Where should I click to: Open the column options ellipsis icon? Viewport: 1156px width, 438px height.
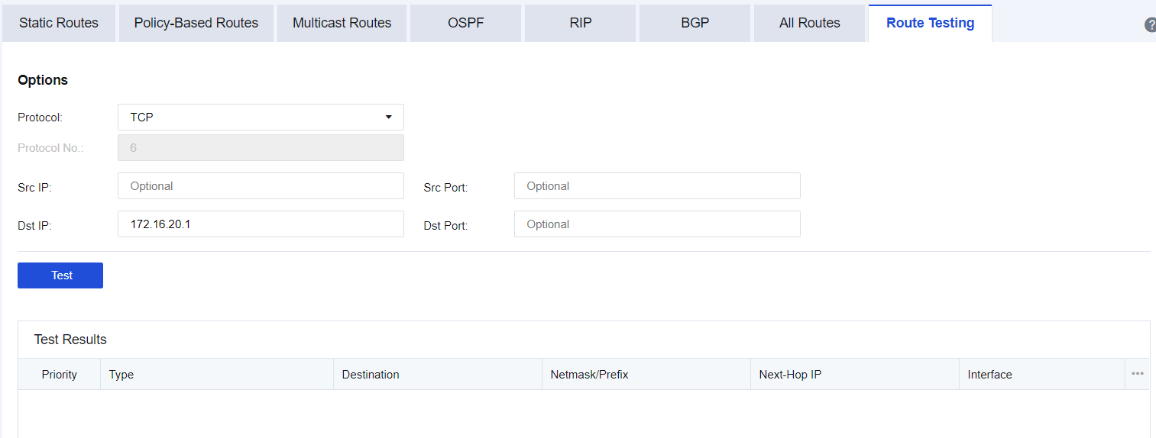click(x=1137, y=374)
